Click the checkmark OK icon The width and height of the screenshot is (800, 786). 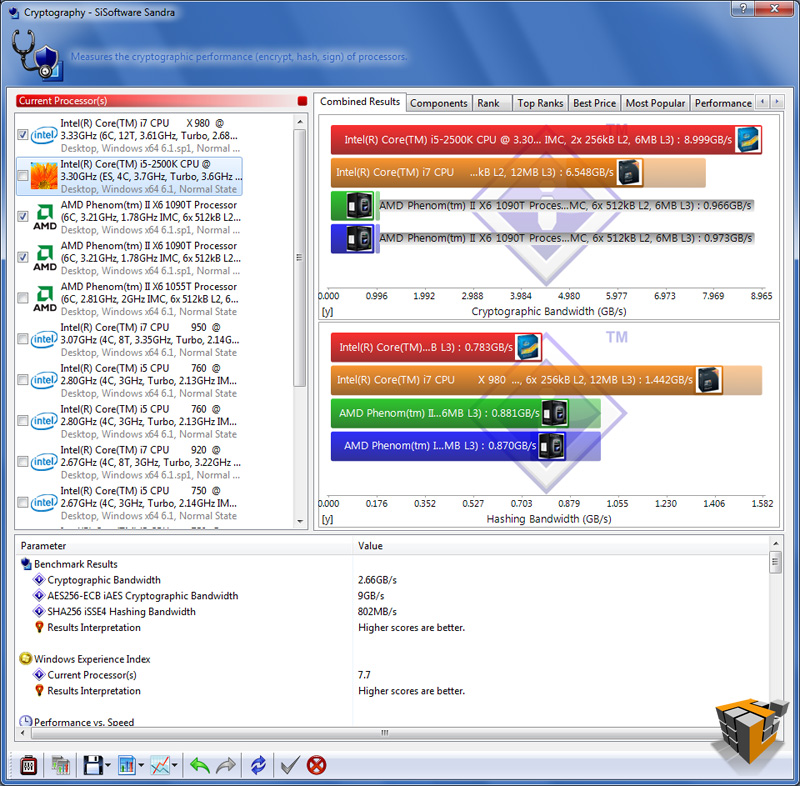point(290,765)
